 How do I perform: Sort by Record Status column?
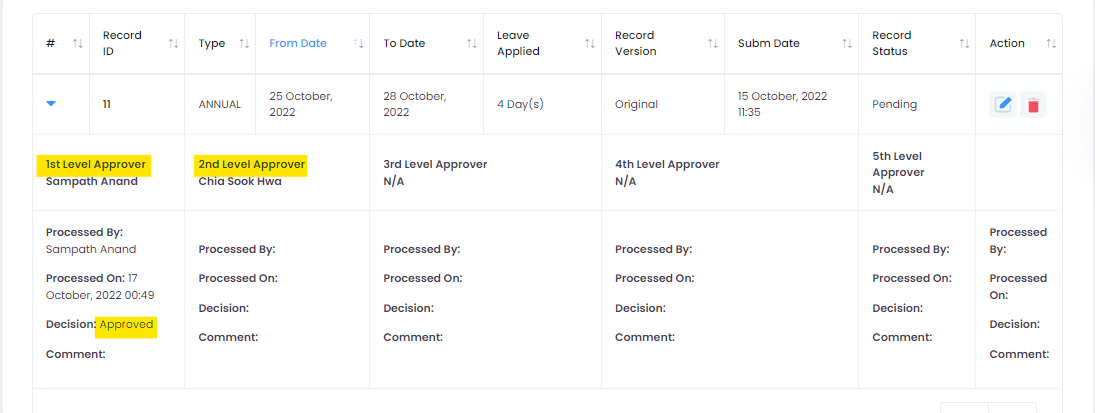[x=964, y=43]
